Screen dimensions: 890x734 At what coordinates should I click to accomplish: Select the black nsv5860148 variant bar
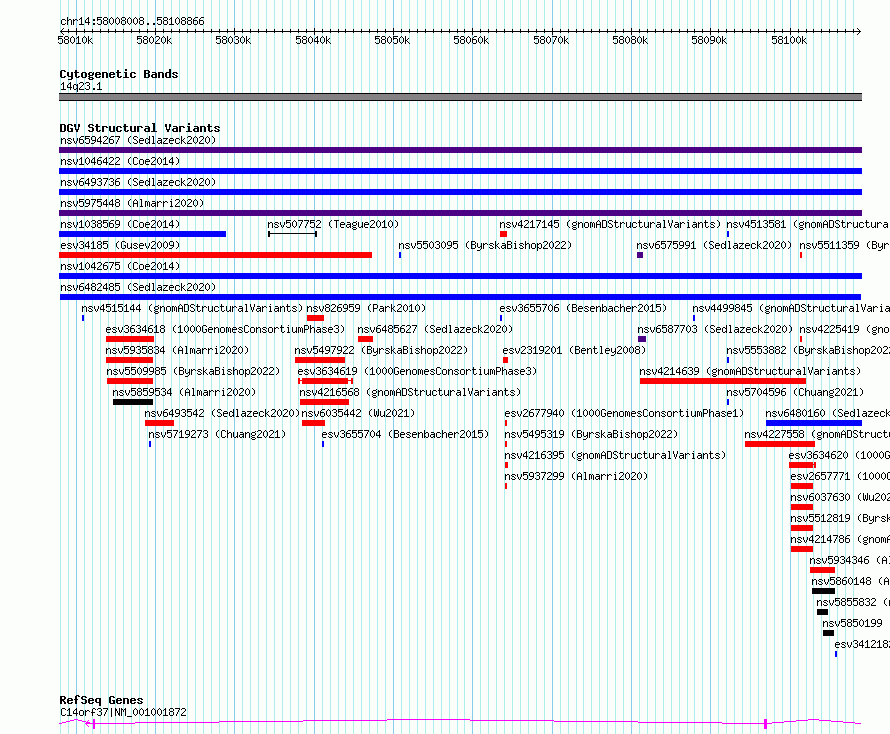[x=824, y=591]
